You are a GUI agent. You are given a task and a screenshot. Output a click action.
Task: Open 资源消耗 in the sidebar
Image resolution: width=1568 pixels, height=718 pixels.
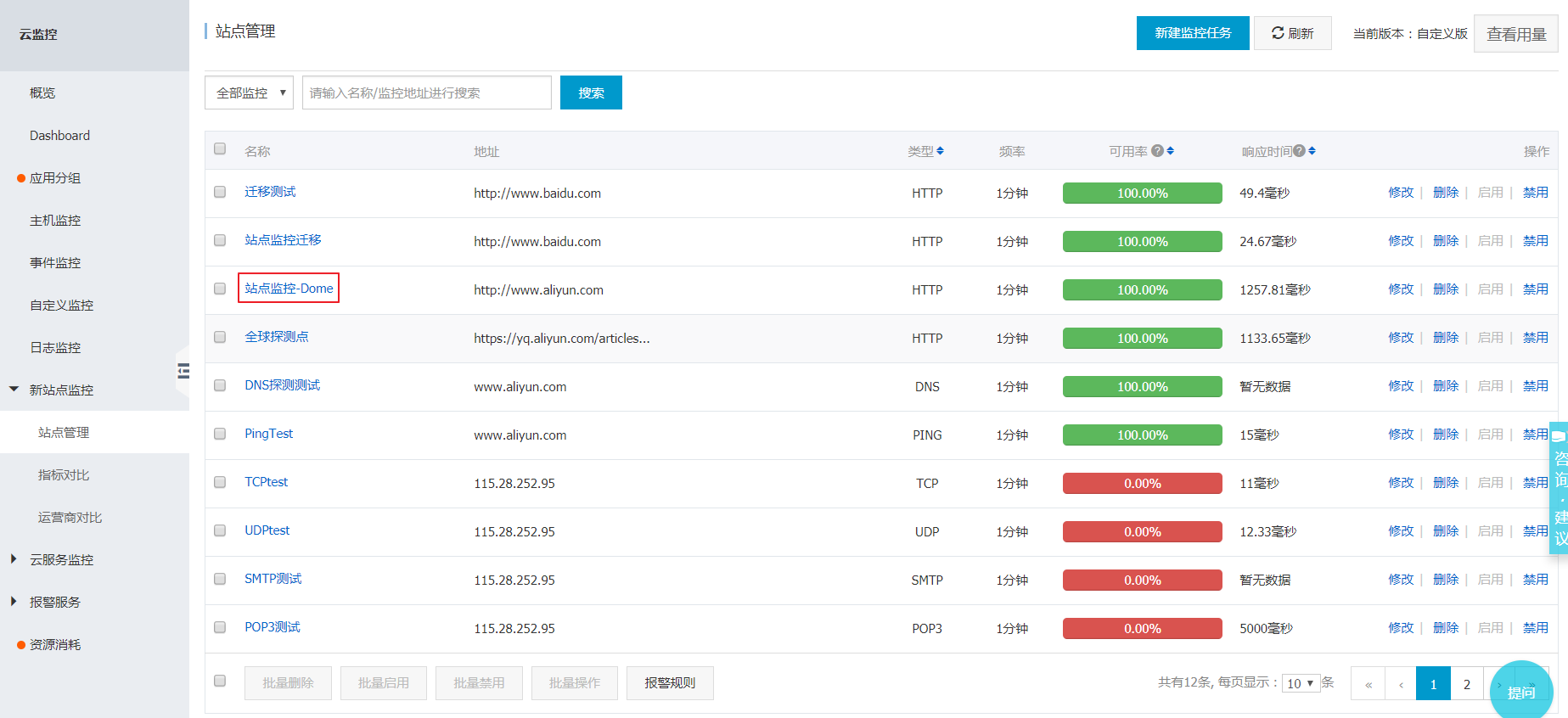55,644
